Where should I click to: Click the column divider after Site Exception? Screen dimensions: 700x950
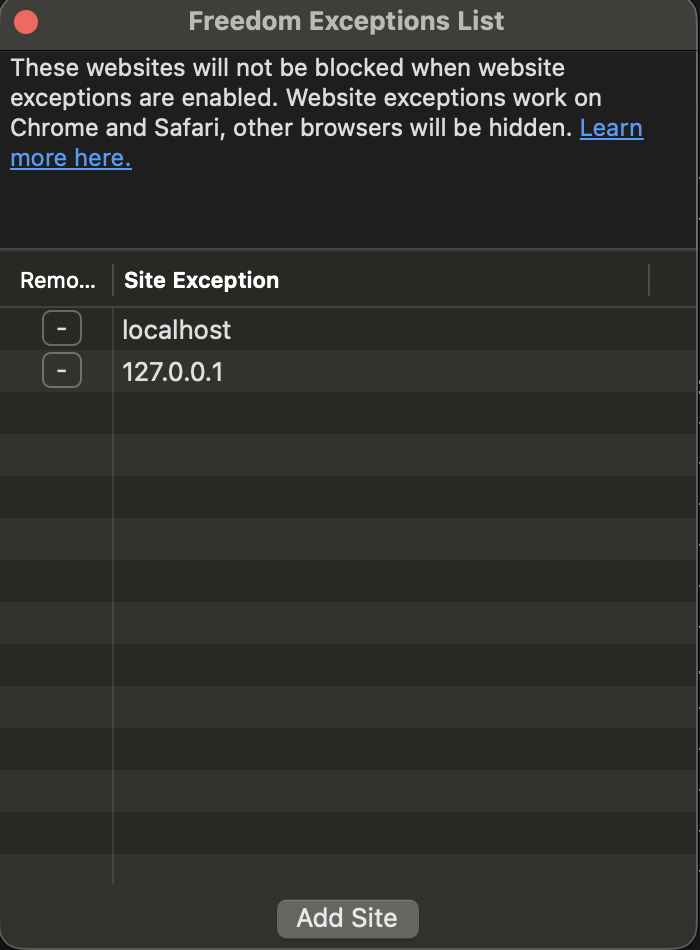click(x=648, y=280)
